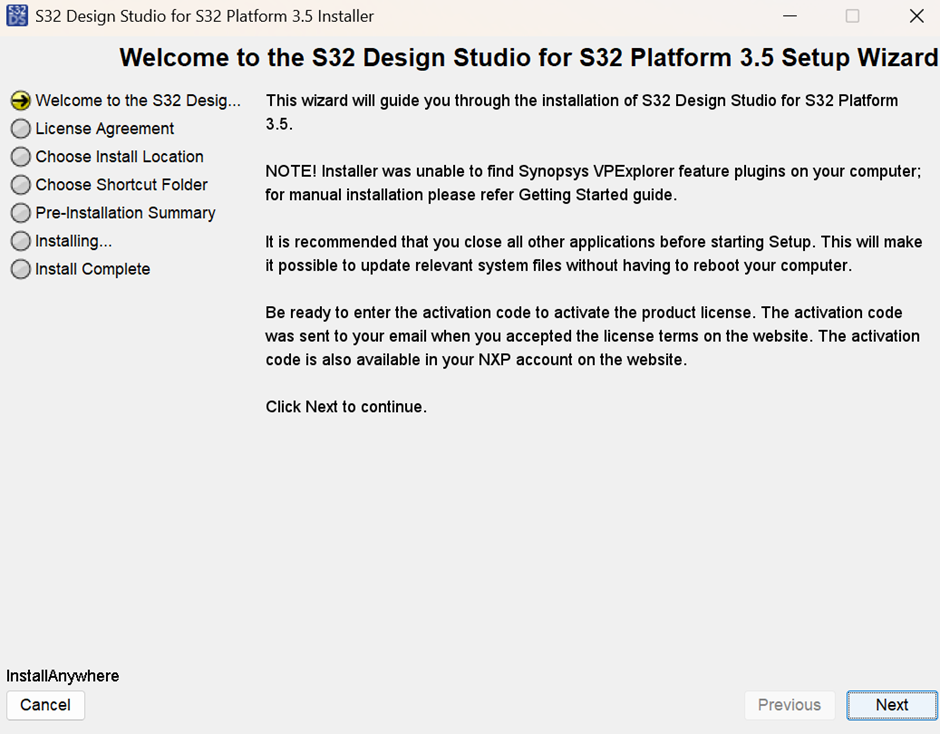940x734 pixels.
Task: Select the Pre-Installation Summary step label
Action: (125, 213)
